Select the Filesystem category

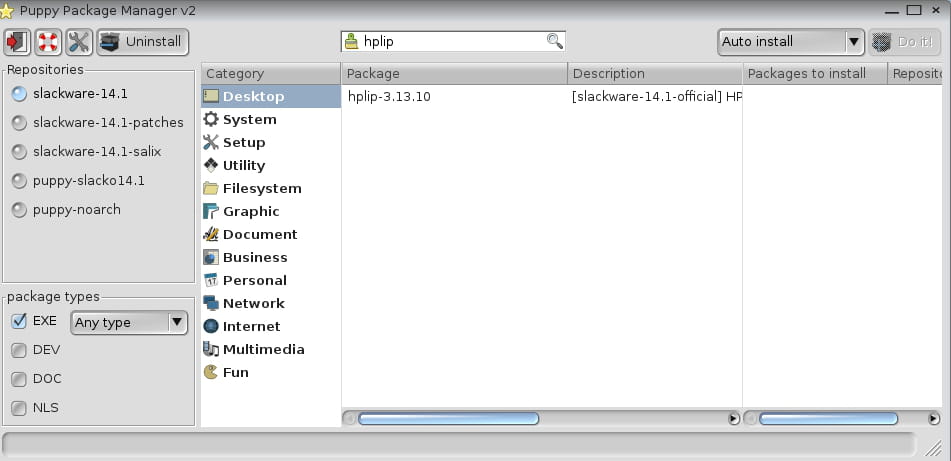point(271,189)
